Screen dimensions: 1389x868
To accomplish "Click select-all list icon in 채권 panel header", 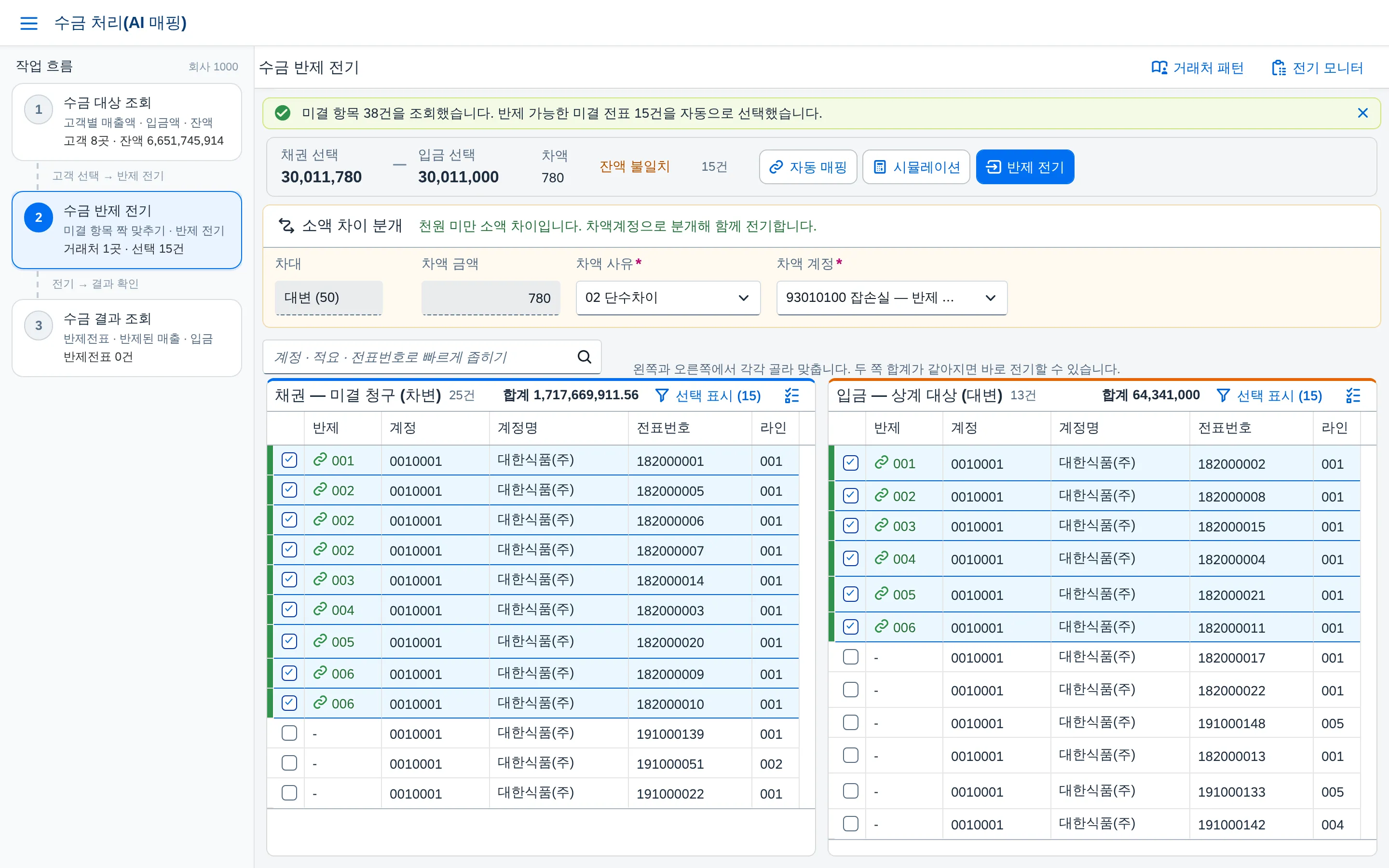I will point(791,395).
